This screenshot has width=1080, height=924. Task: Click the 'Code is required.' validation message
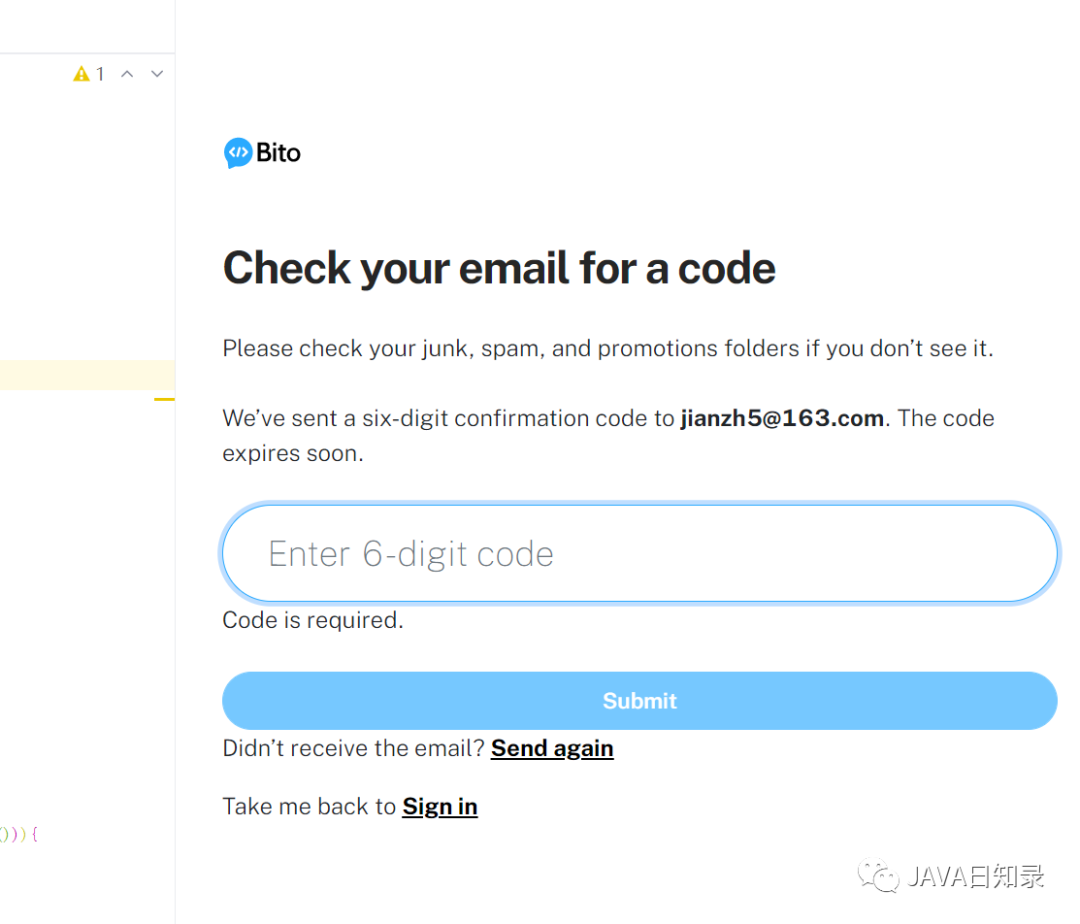pos(313,620)
